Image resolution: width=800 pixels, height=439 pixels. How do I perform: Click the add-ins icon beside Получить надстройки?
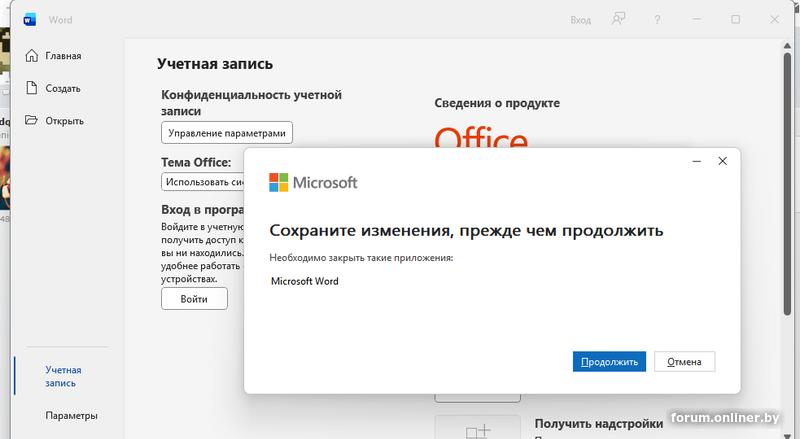(478, 428)
